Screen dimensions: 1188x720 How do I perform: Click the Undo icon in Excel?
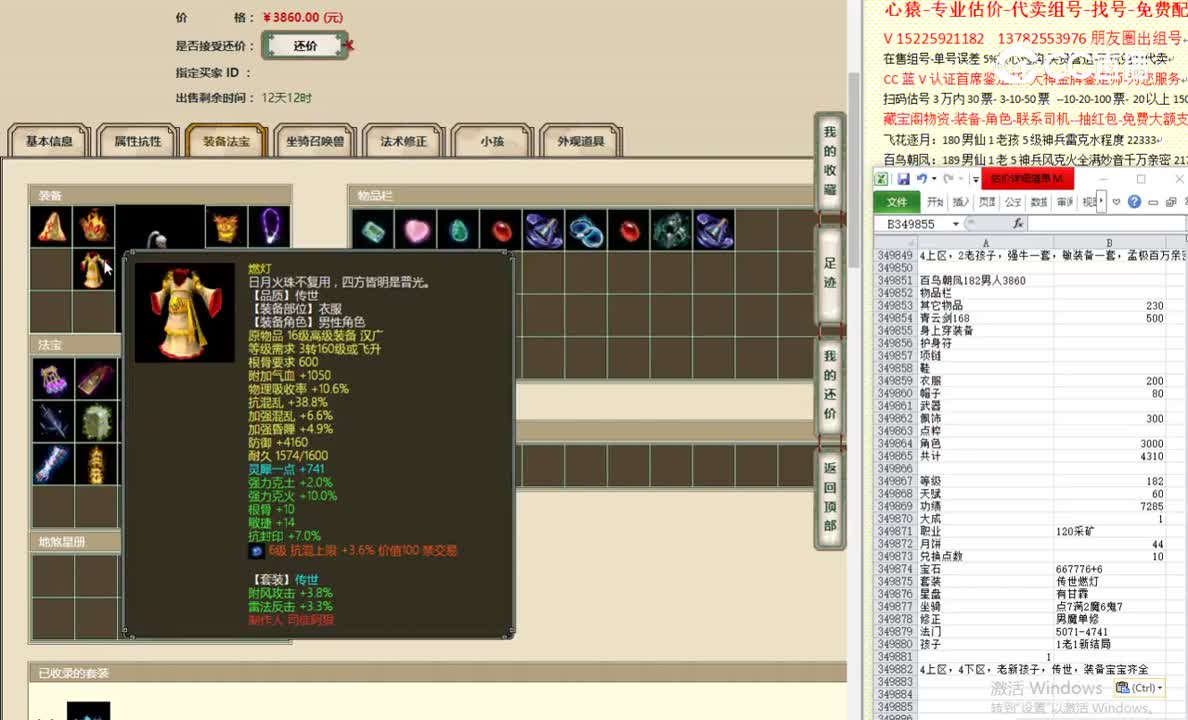pos(921,178)
